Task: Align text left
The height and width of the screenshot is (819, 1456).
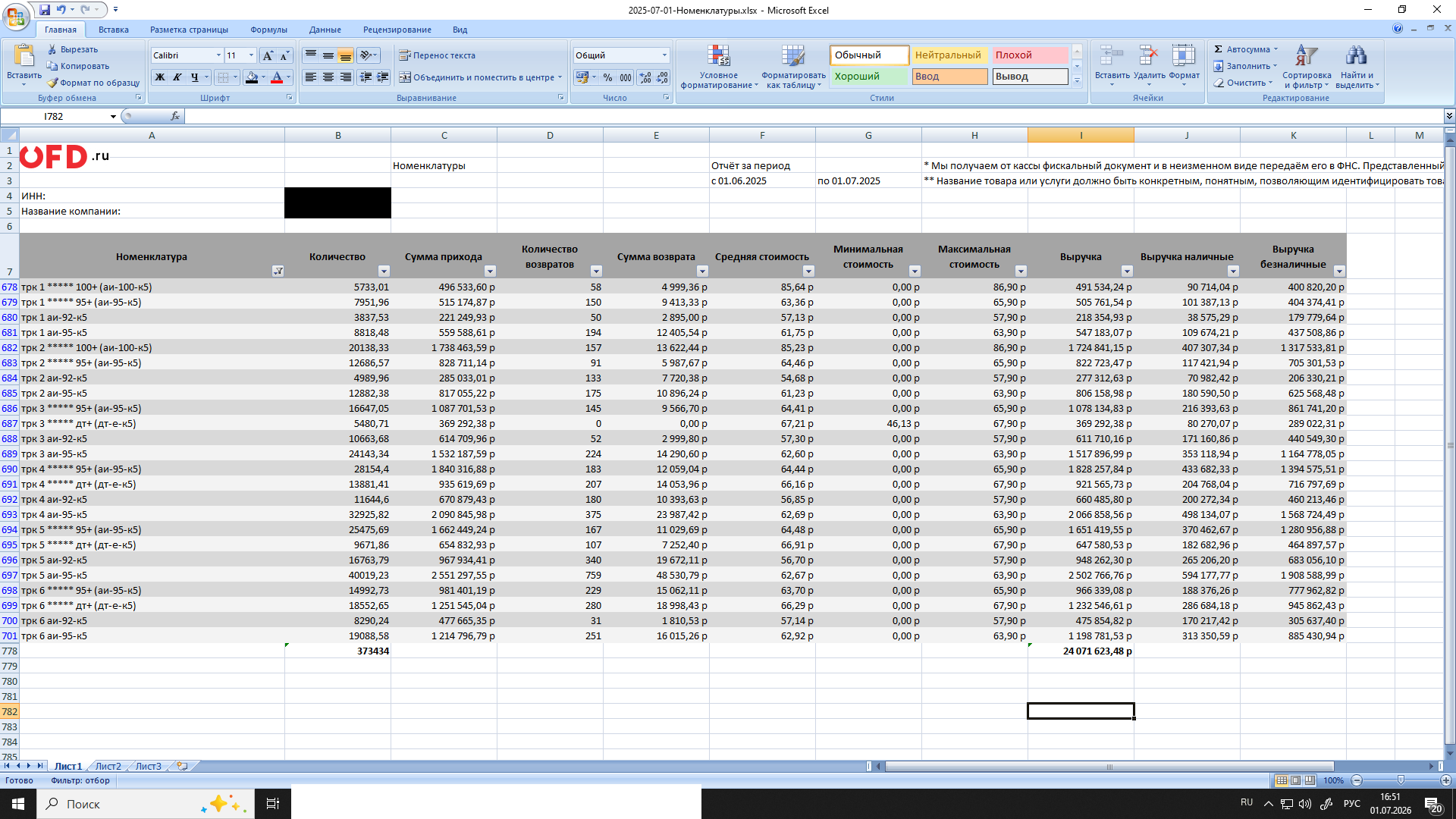Action: coord(311,77)
